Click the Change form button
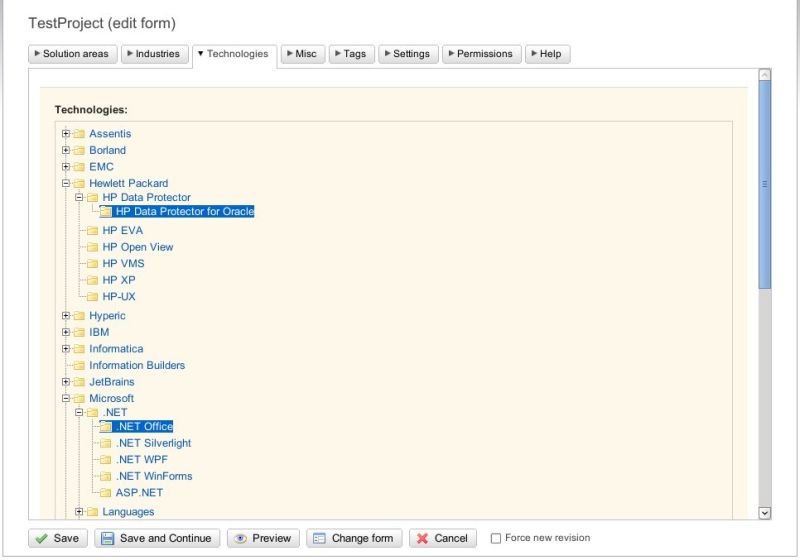The image size is (800, 560). tap(354, 538)
